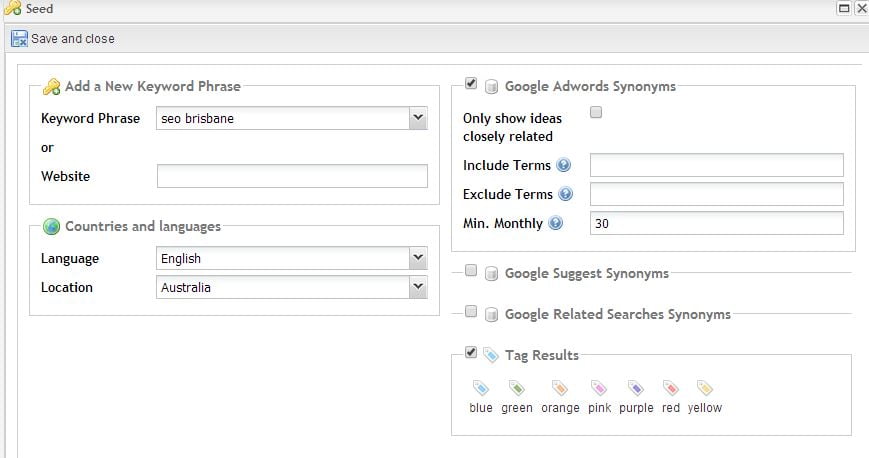The height and width of the screenshot is (458, 869).
Task: Uncheck the Tag Results checkbox
Action: (x=471, y=352)
